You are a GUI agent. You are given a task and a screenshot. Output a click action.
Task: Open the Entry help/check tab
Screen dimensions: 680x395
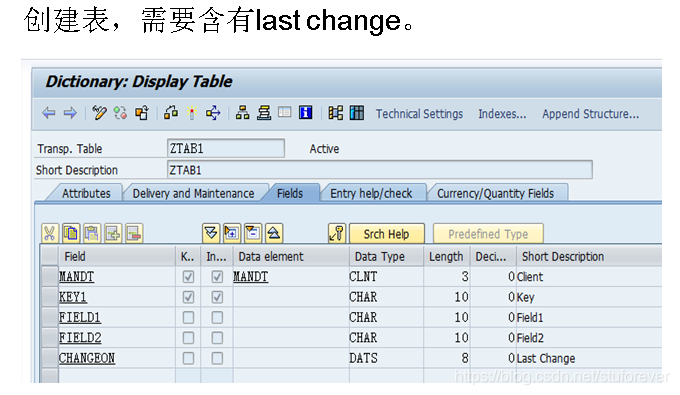(x=371, y=193)
